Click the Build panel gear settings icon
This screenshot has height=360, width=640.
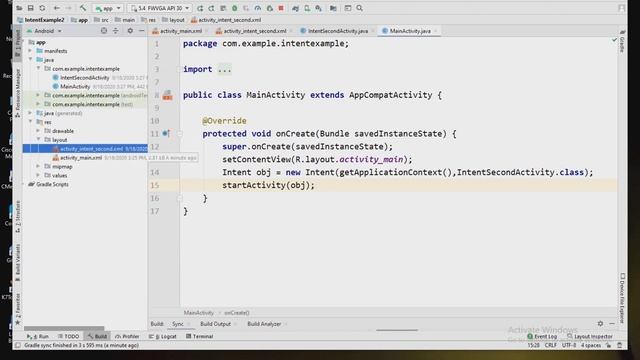click(600, 323)
